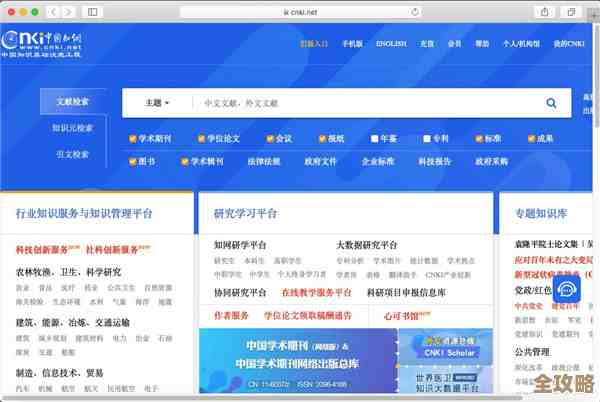
Task: Toggle the 会议 checkbox
Action: tap(270, 139)
